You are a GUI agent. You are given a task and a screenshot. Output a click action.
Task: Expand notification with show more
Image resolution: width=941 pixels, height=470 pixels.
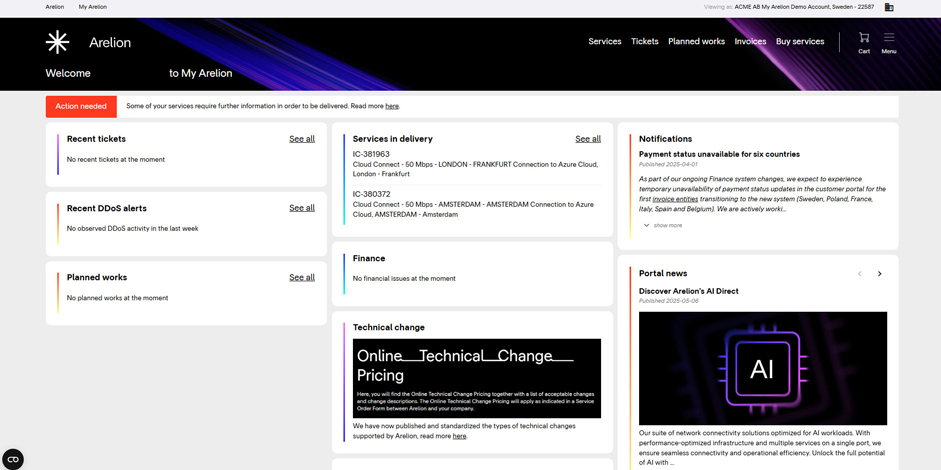[662, 226]
